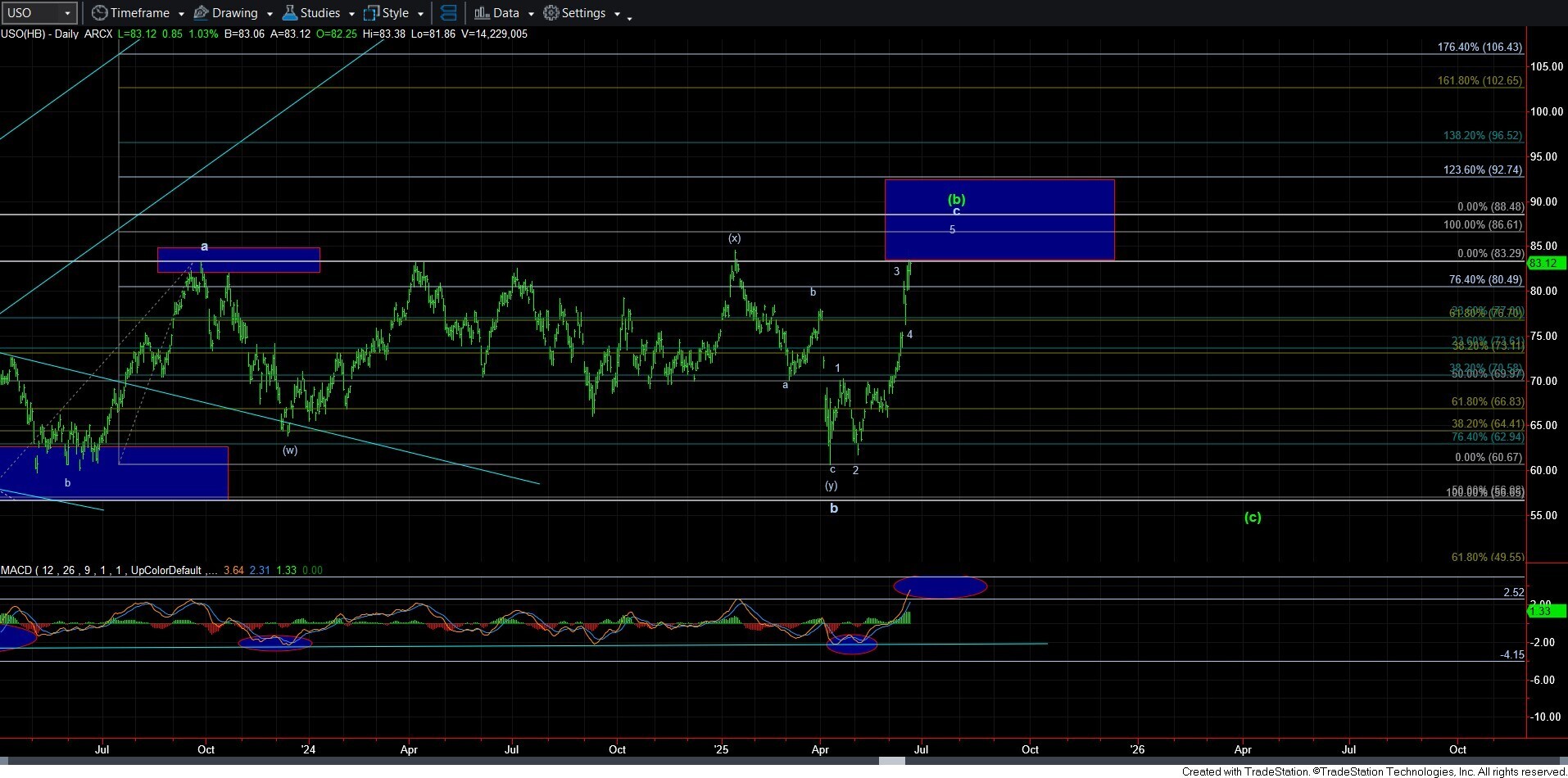This screenshot has width=1568, height=778.
Task: Open the Drawing dropdown arrow
Action: [x=270, y=14]
